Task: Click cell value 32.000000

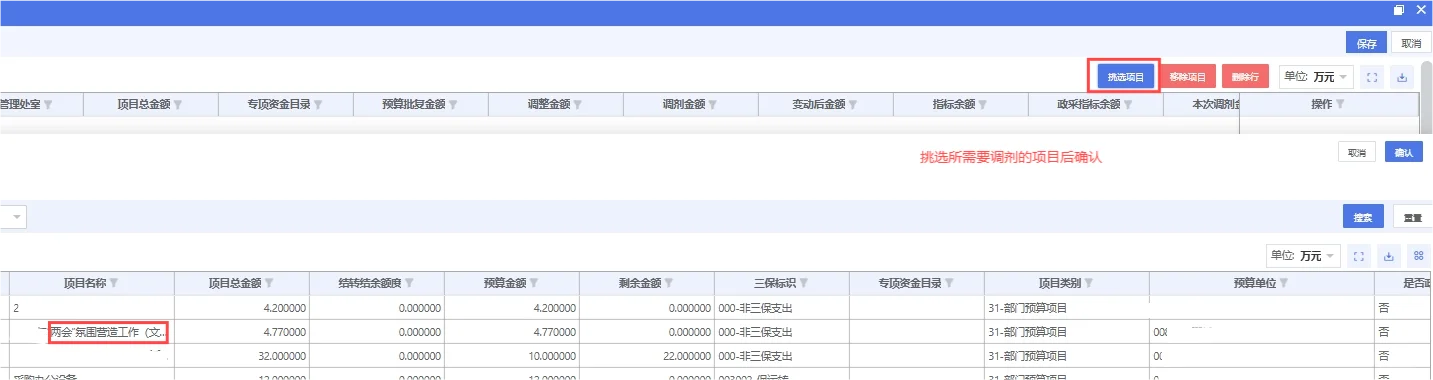Action: [x=283, y=356]
